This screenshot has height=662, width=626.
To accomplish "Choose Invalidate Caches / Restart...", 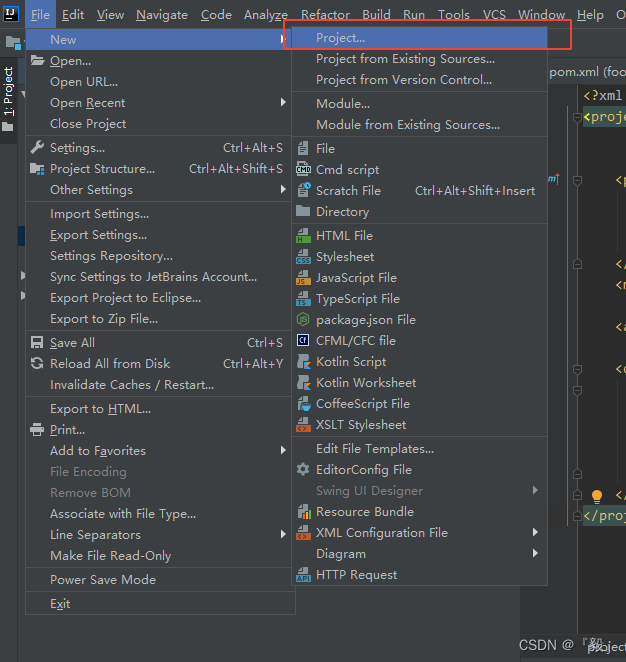I will (158, 385).
